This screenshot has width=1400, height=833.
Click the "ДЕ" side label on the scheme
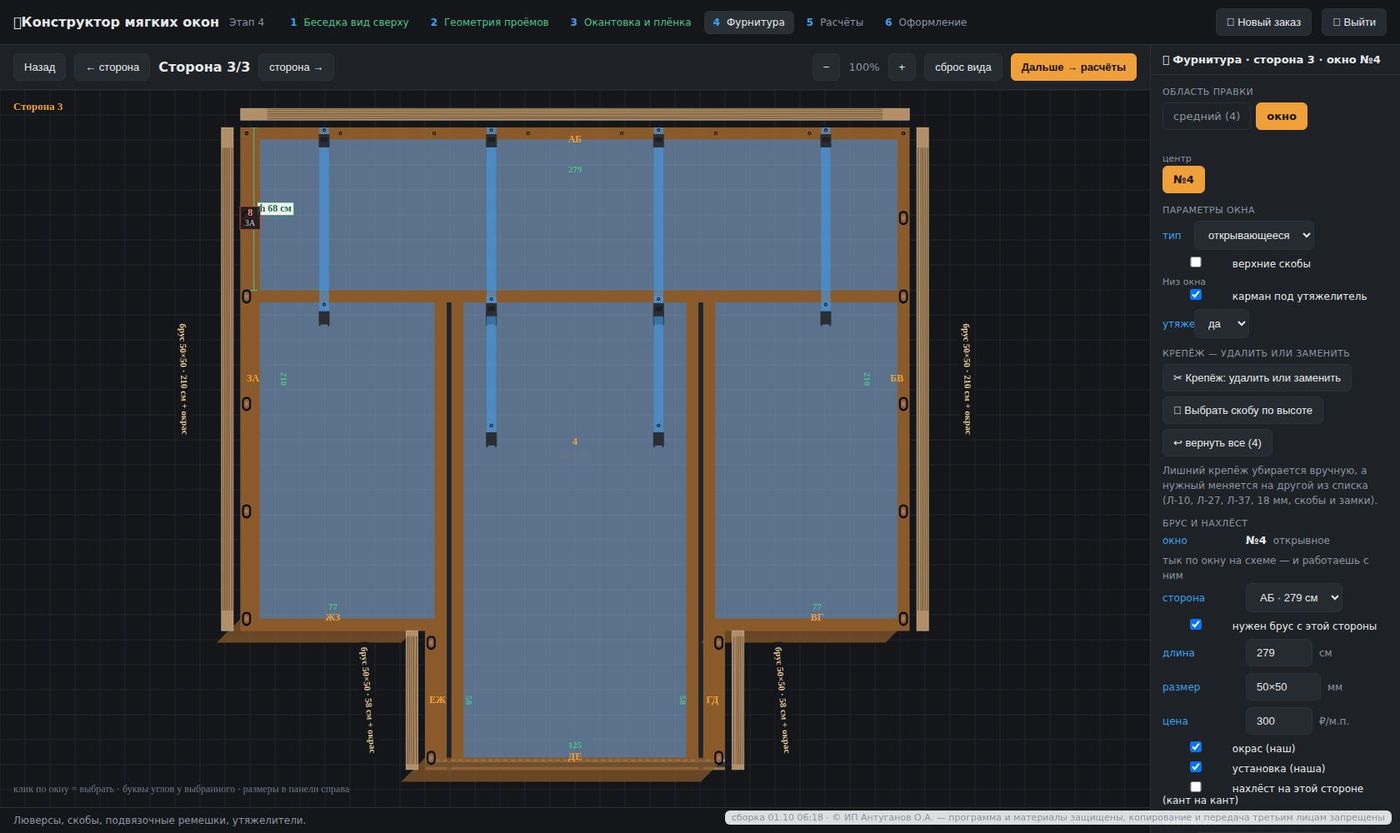click(x=575, y=757)
